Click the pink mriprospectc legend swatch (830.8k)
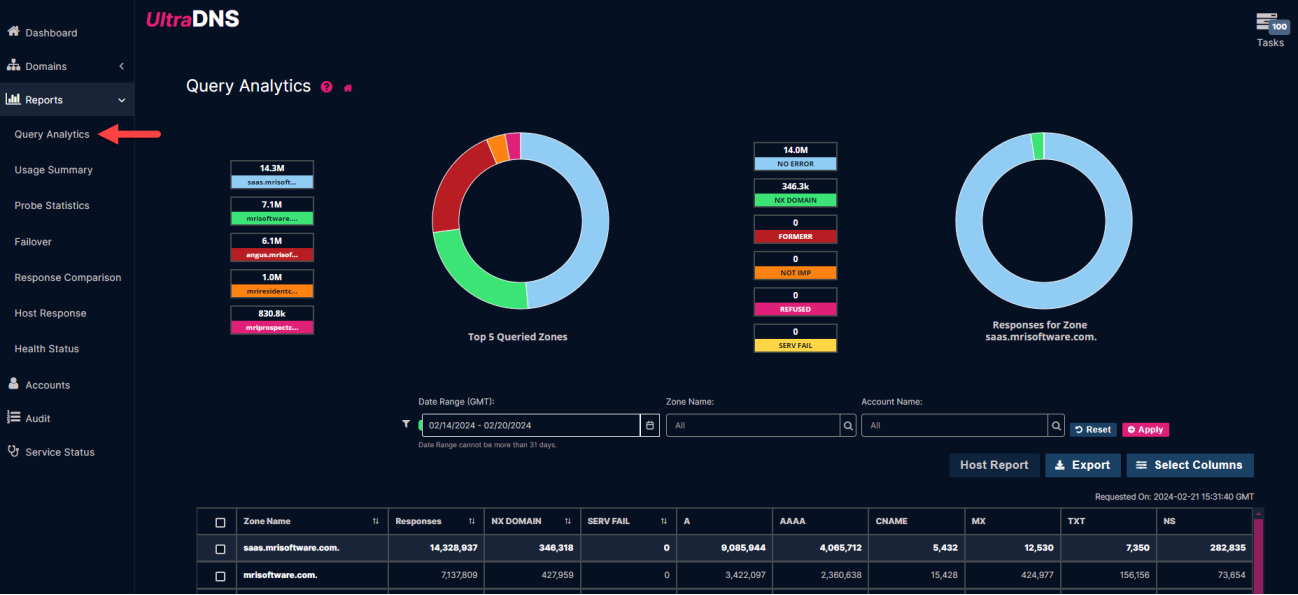The width and height of the screenshot is (1298, 595). 272,327
